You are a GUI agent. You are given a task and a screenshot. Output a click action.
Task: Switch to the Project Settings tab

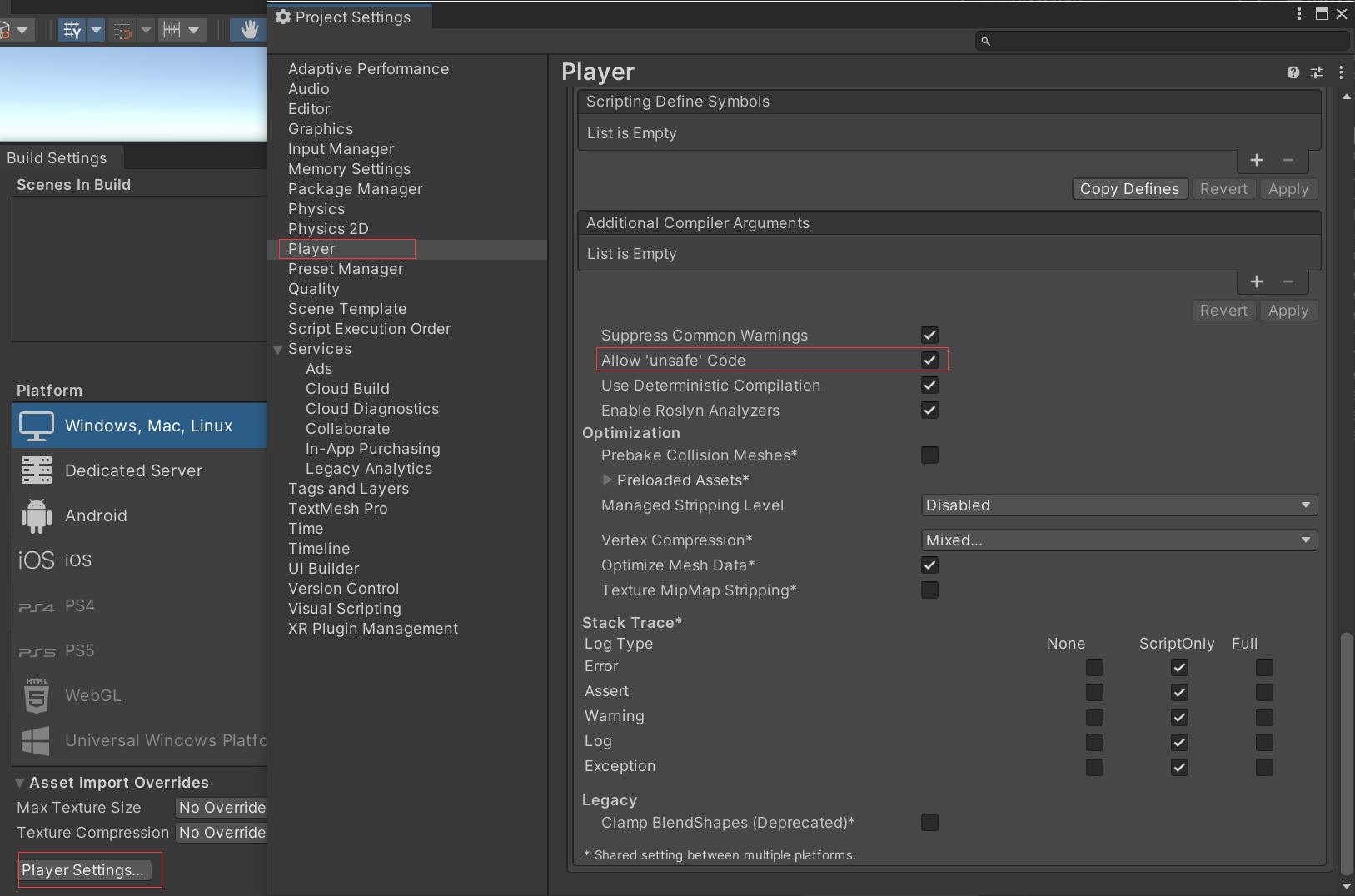(x=350, y=17)
